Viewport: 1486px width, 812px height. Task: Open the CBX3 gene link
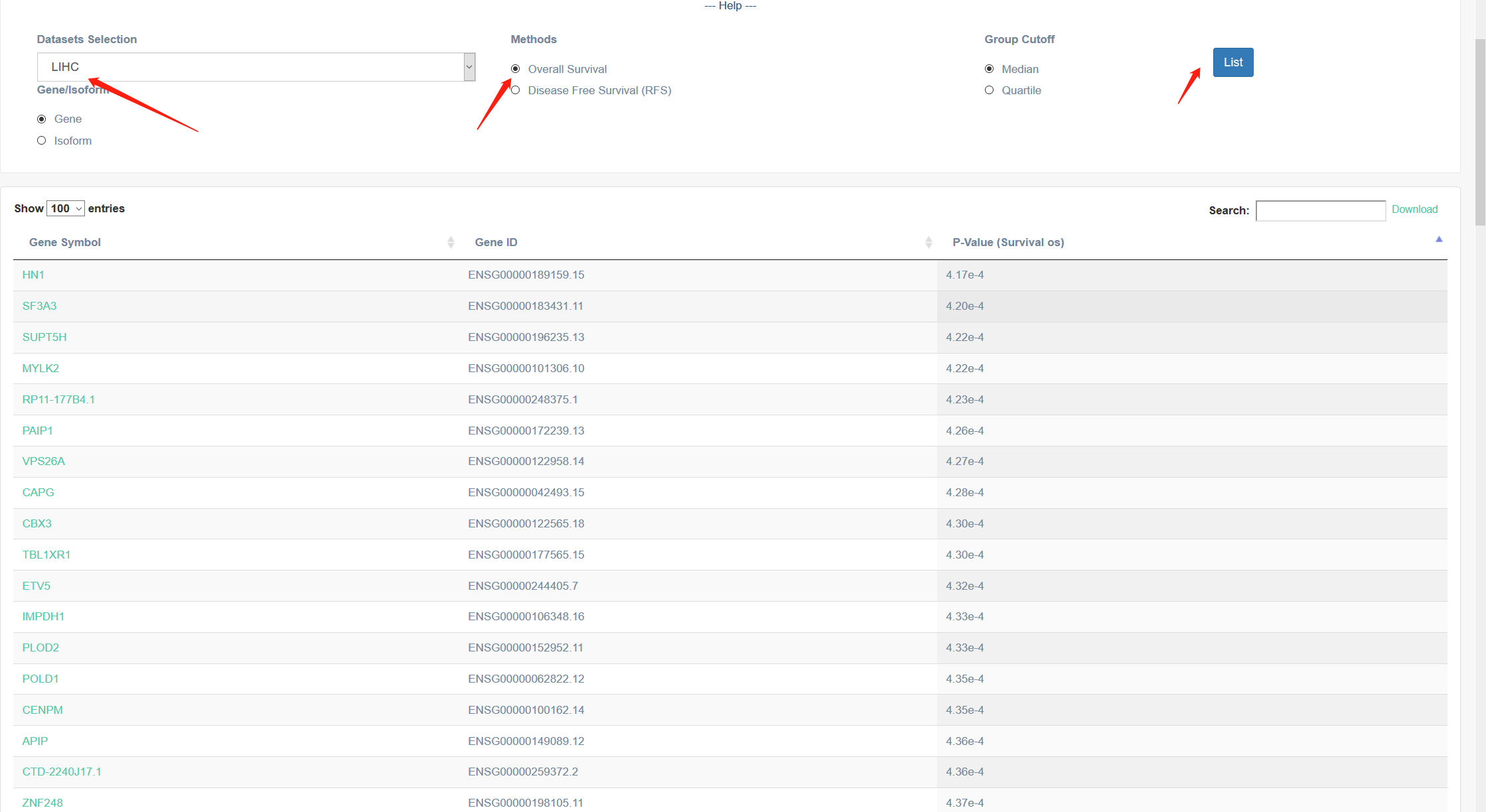click(x=37, y=523)
